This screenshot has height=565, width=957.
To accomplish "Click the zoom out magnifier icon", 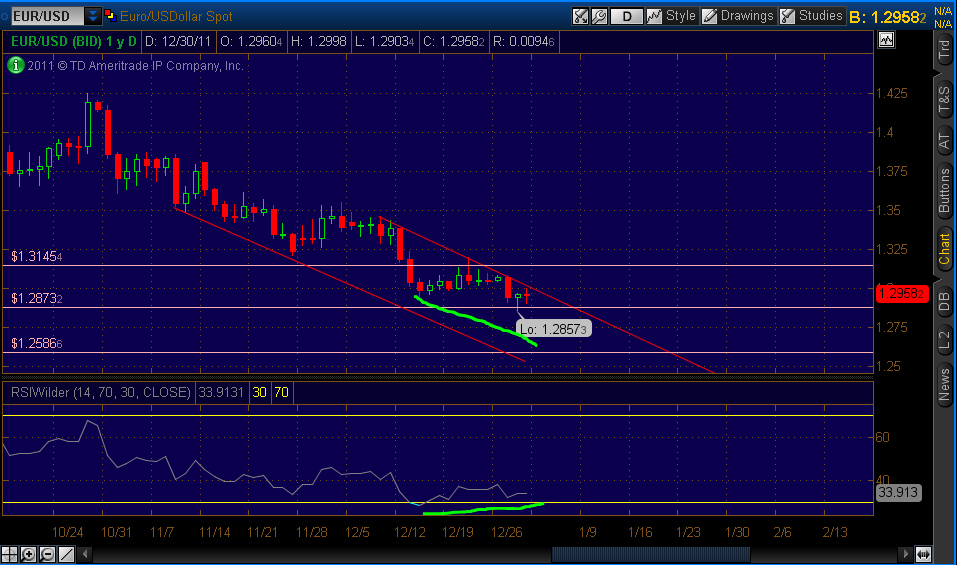I will coord(47,555).
